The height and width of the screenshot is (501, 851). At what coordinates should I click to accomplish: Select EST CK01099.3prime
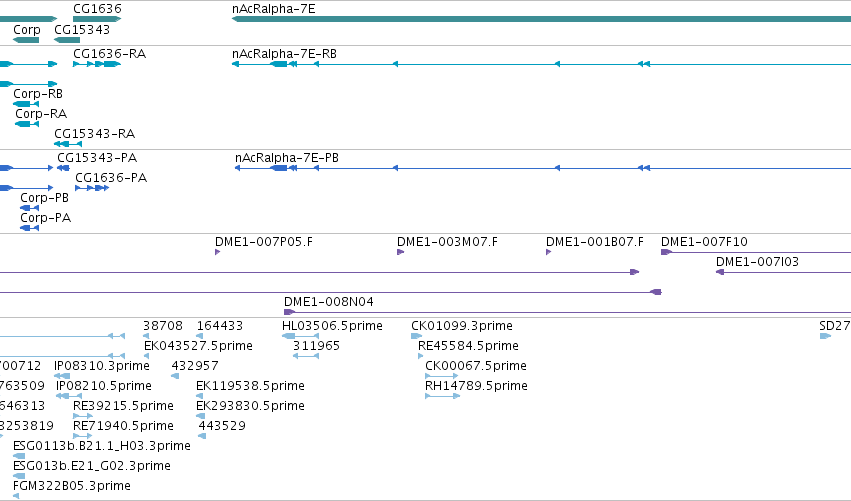pos(462,326)
